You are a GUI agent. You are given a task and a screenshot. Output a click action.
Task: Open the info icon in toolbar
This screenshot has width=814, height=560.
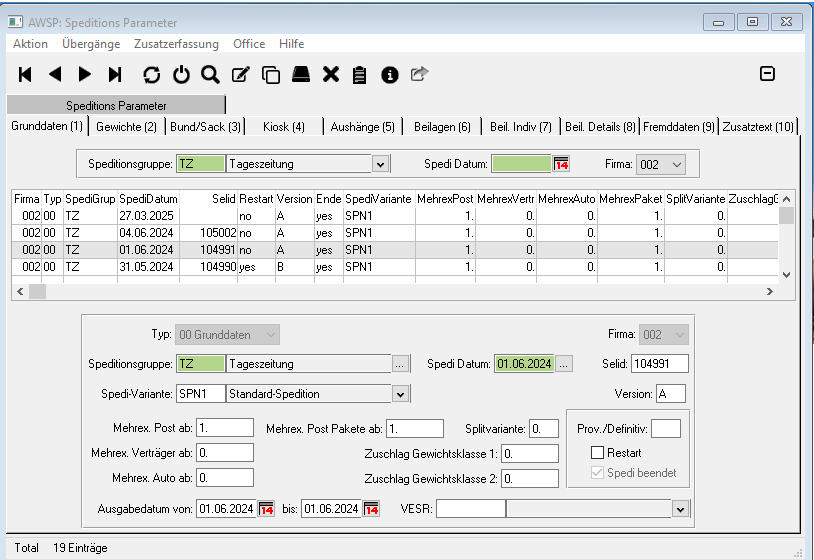pos(390,74)
